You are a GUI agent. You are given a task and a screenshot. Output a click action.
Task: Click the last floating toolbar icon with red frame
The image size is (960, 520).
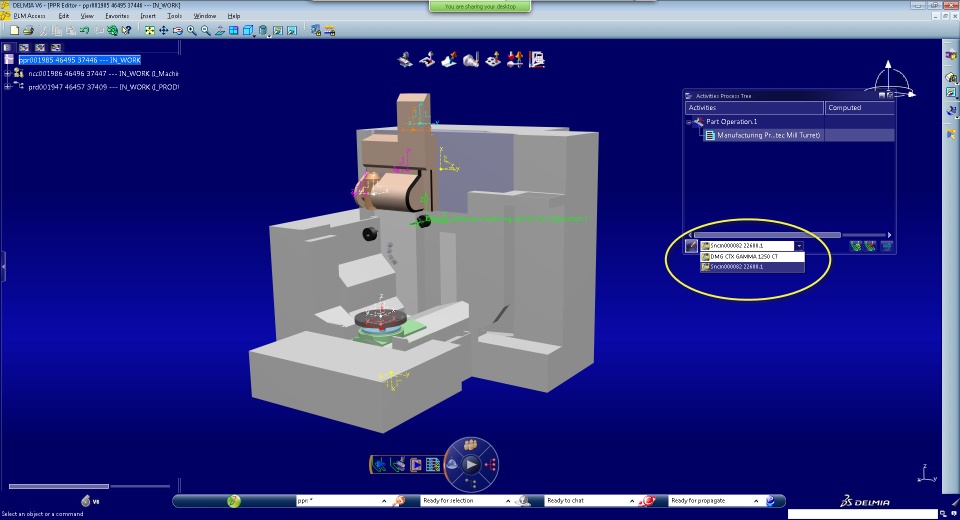537,60
